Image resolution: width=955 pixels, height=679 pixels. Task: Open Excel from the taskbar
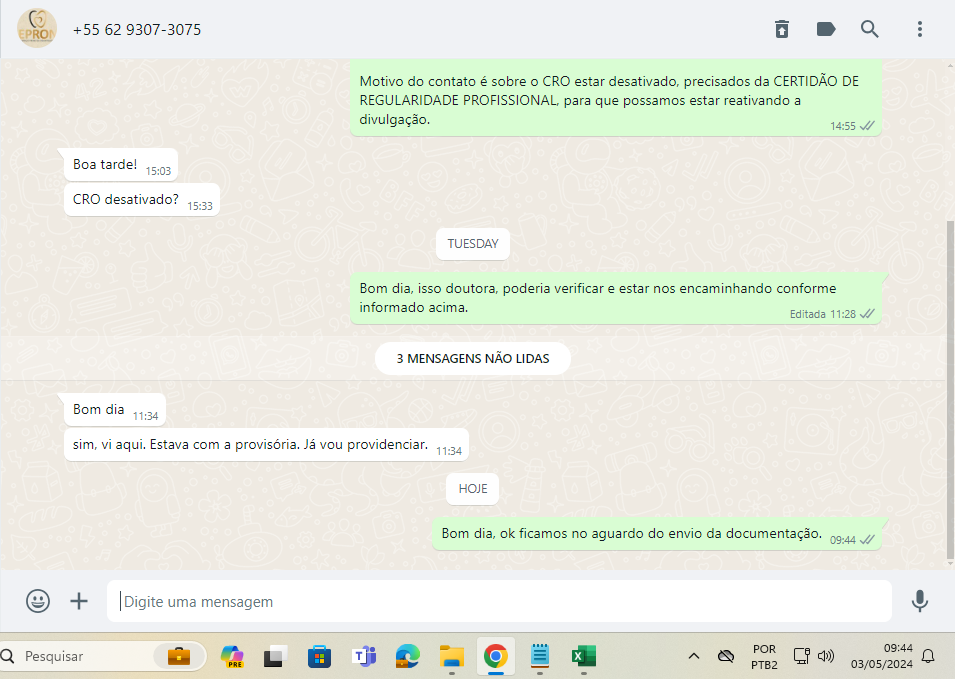[583, 656]
